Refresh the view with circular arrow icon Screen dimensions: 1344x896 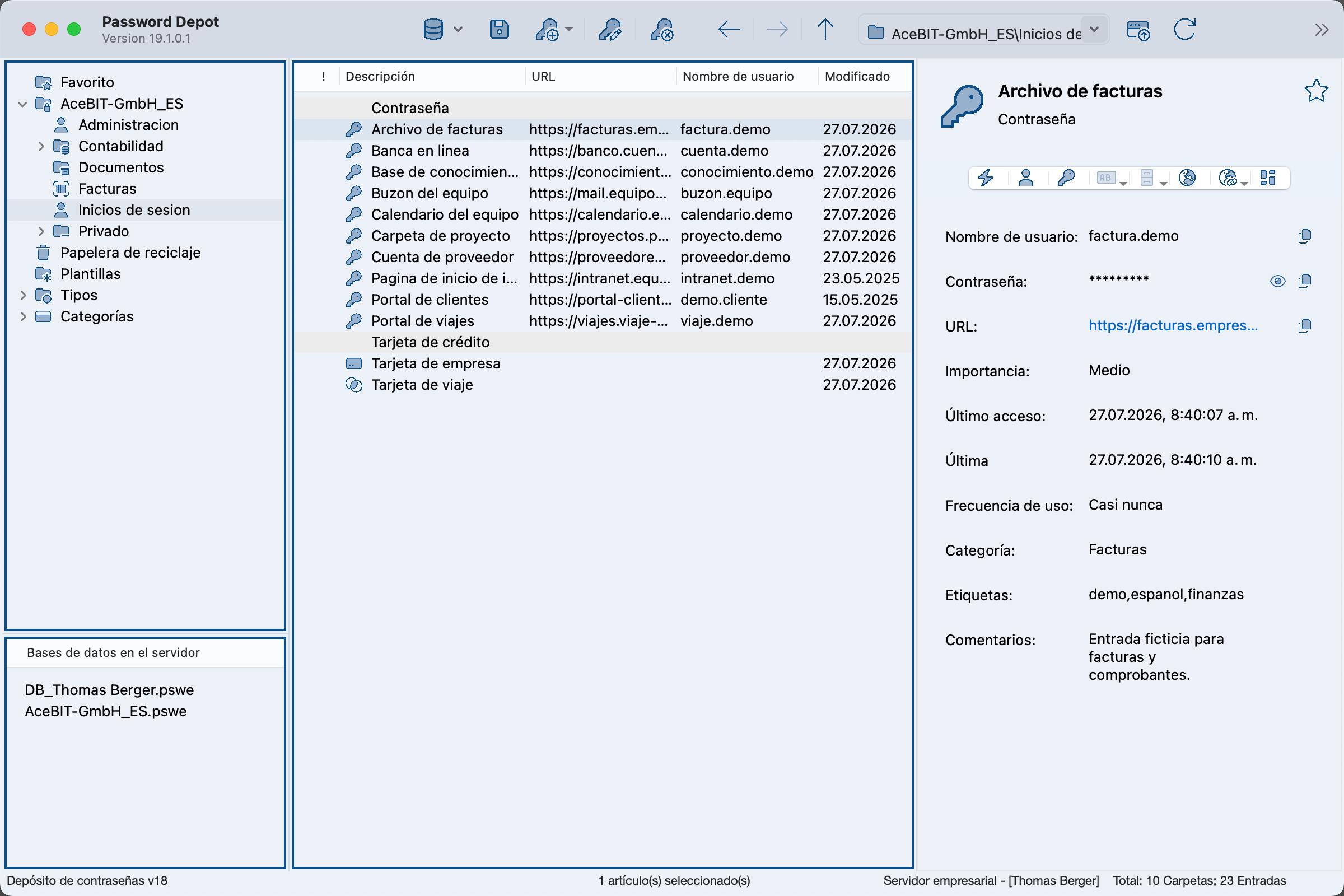point(1184,29)
